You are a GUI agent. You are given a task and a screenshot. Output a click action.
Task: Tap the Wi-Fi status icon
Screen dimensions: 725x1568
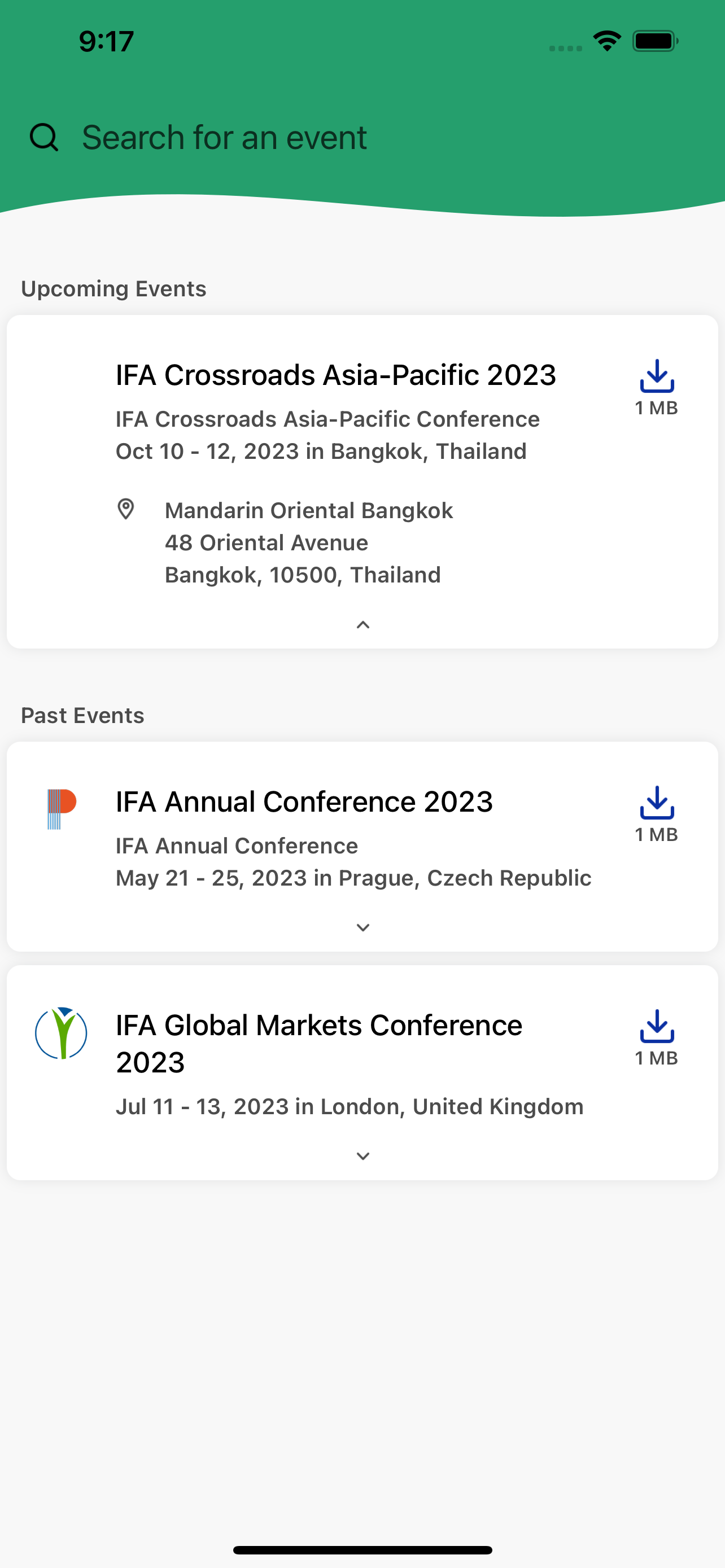point(607,41)
